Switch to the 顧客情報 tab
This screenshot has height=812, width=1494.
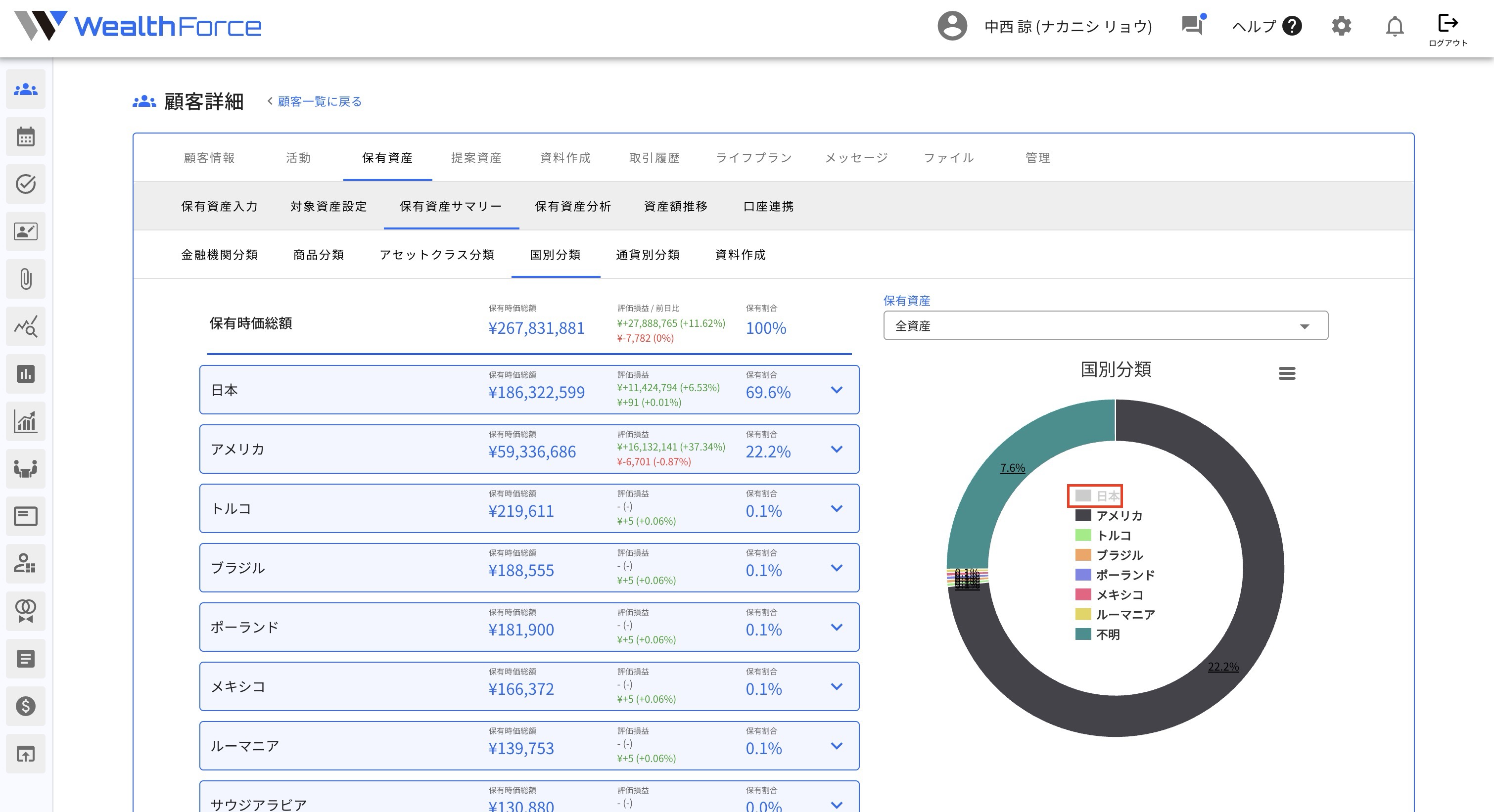click(209, 158)
